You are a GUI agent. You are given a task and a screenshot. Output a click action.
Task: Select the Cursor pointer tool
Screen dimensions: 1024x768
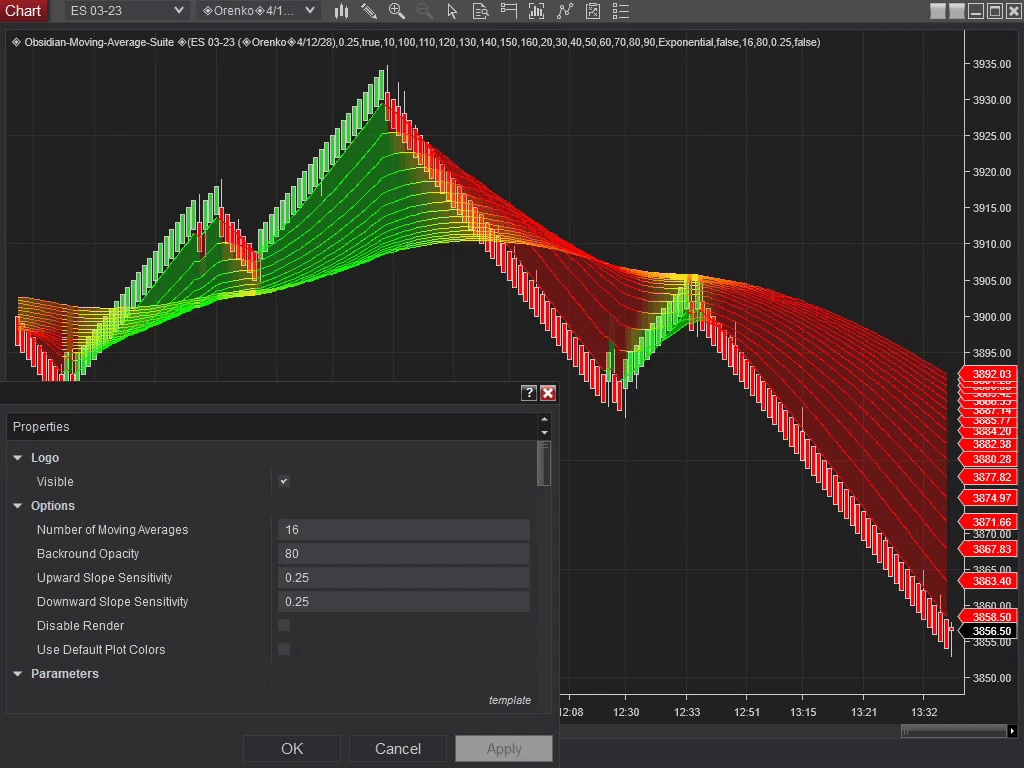pyautogui.click(x=453, y=11)
